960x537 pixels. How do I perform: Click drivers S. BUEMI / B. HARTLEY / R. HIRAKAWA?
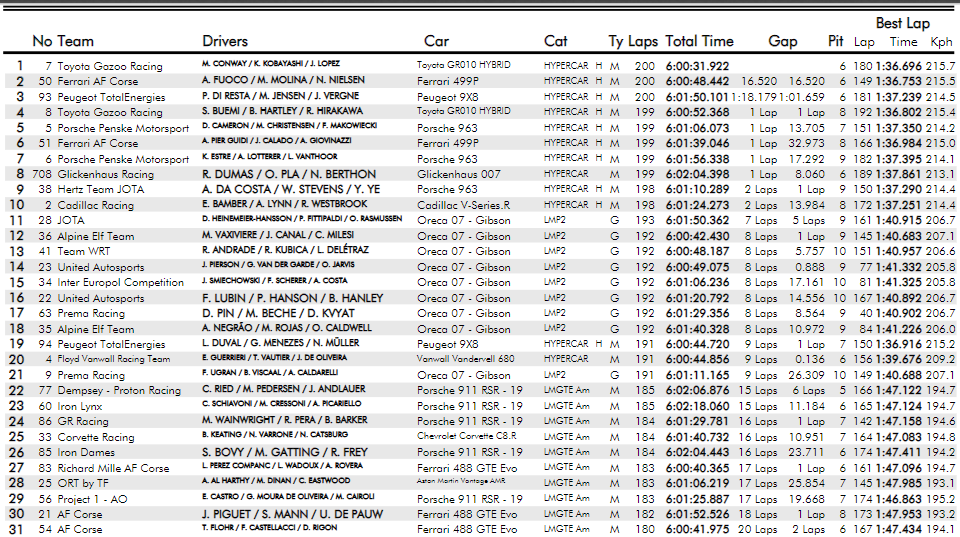(282, 111)
